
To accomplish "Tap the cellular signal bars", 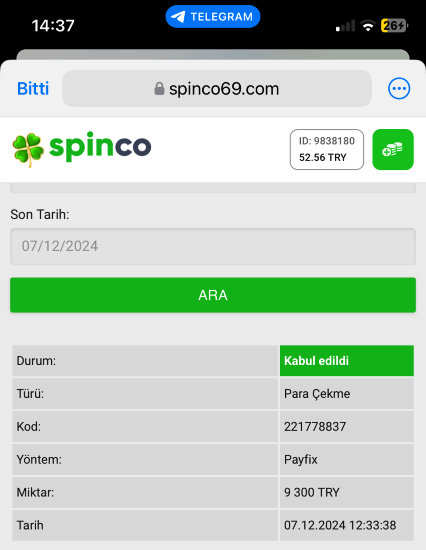I will tap(345, 26).
